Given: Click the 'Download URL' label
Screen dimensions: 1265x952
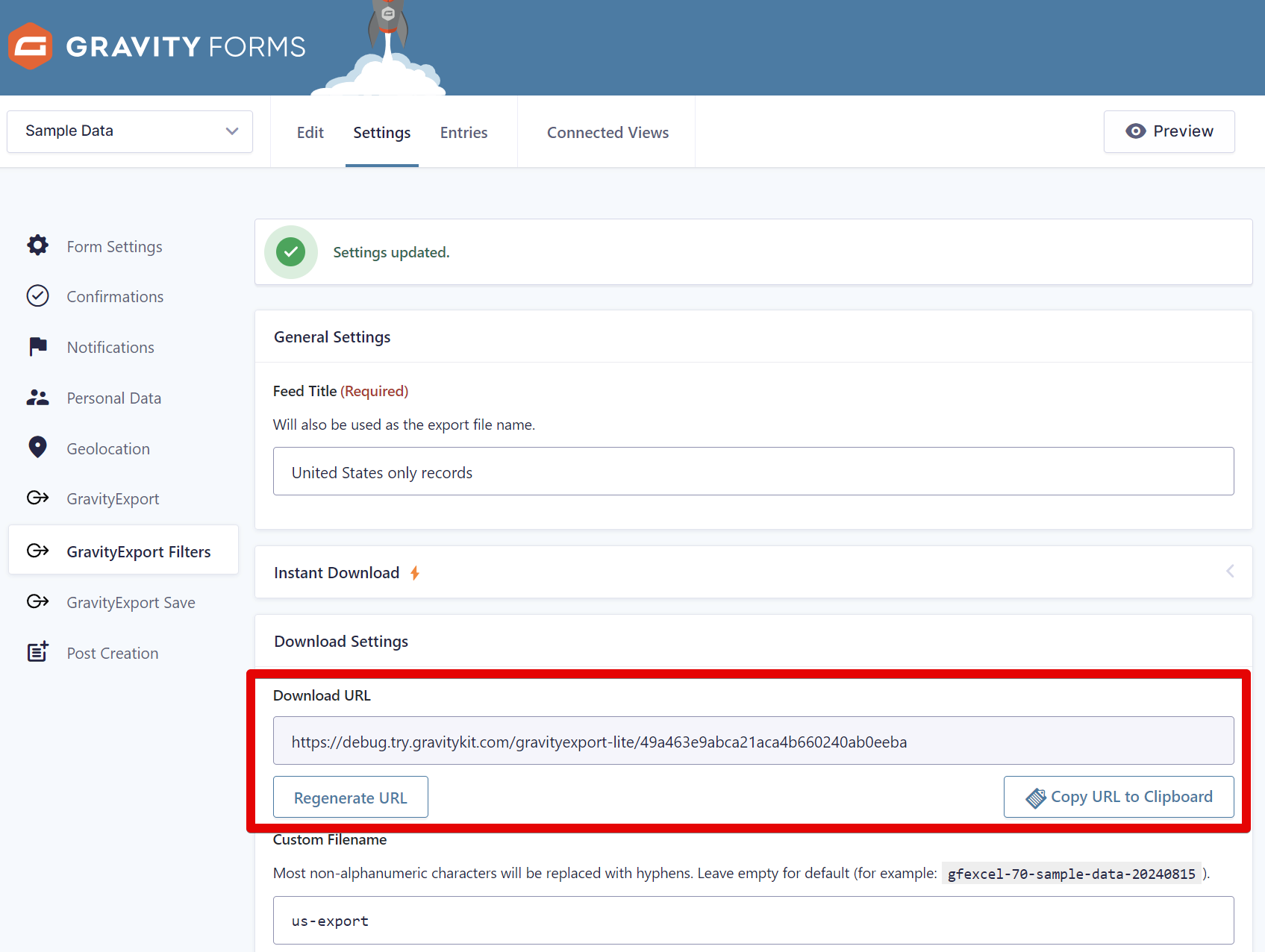Looking at the screenshot, I should (x=322, y=695).
